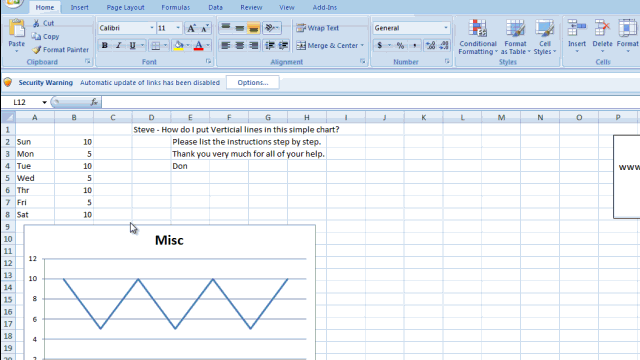Image resolution: width=640 pixels, height=360 pixels.
Task: Open the Calibri font name dropdown
Action: pyautogui.click(x=152, y=28)
